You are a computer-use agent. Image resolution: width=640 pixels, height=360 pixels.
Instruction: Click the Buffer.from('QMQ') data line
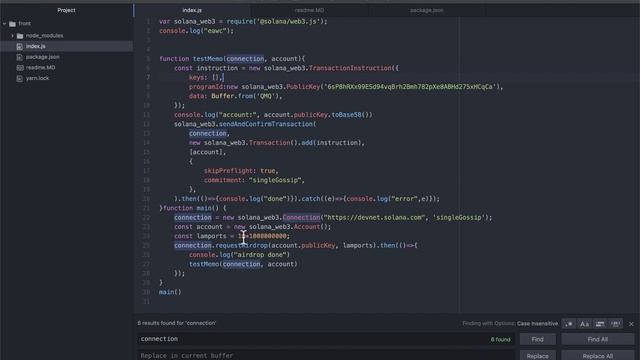click(236, 96)
